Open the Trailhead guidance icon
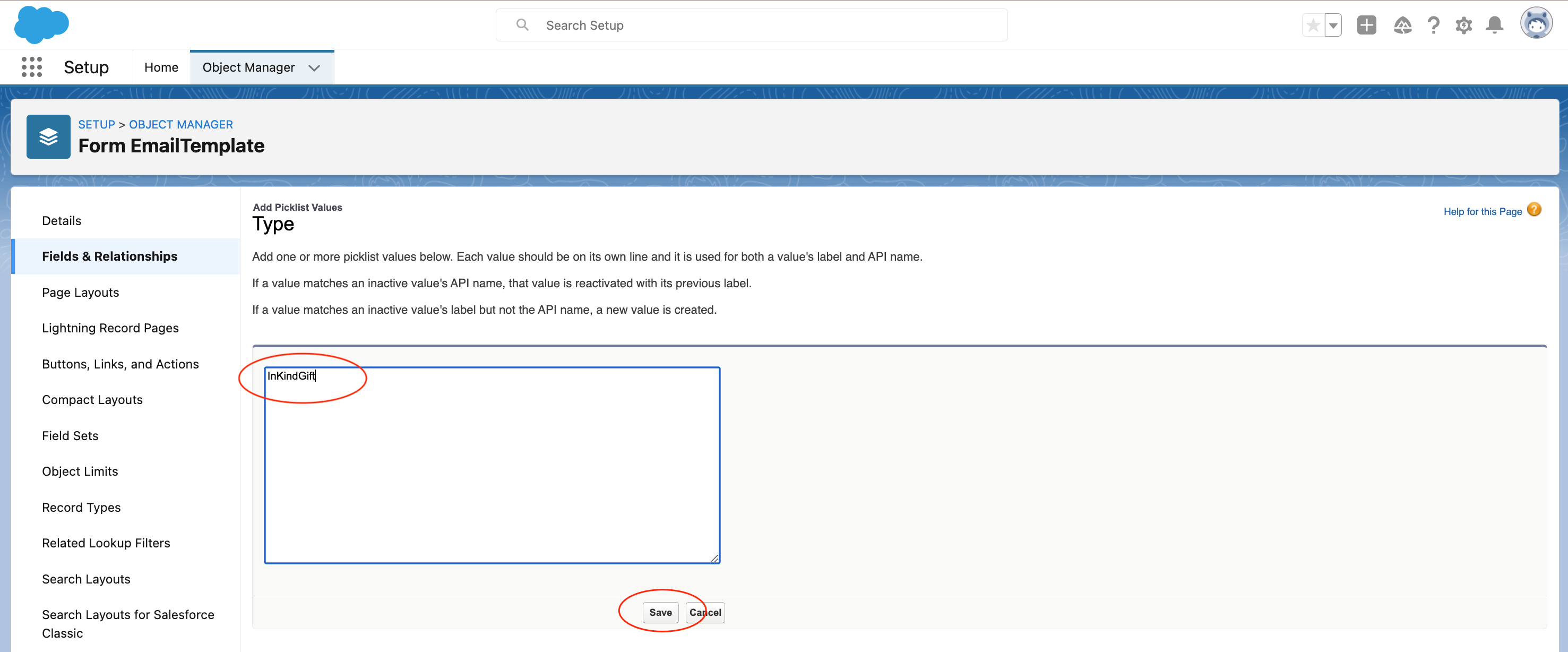1568x652 pixels. [x=1402, y=25]
